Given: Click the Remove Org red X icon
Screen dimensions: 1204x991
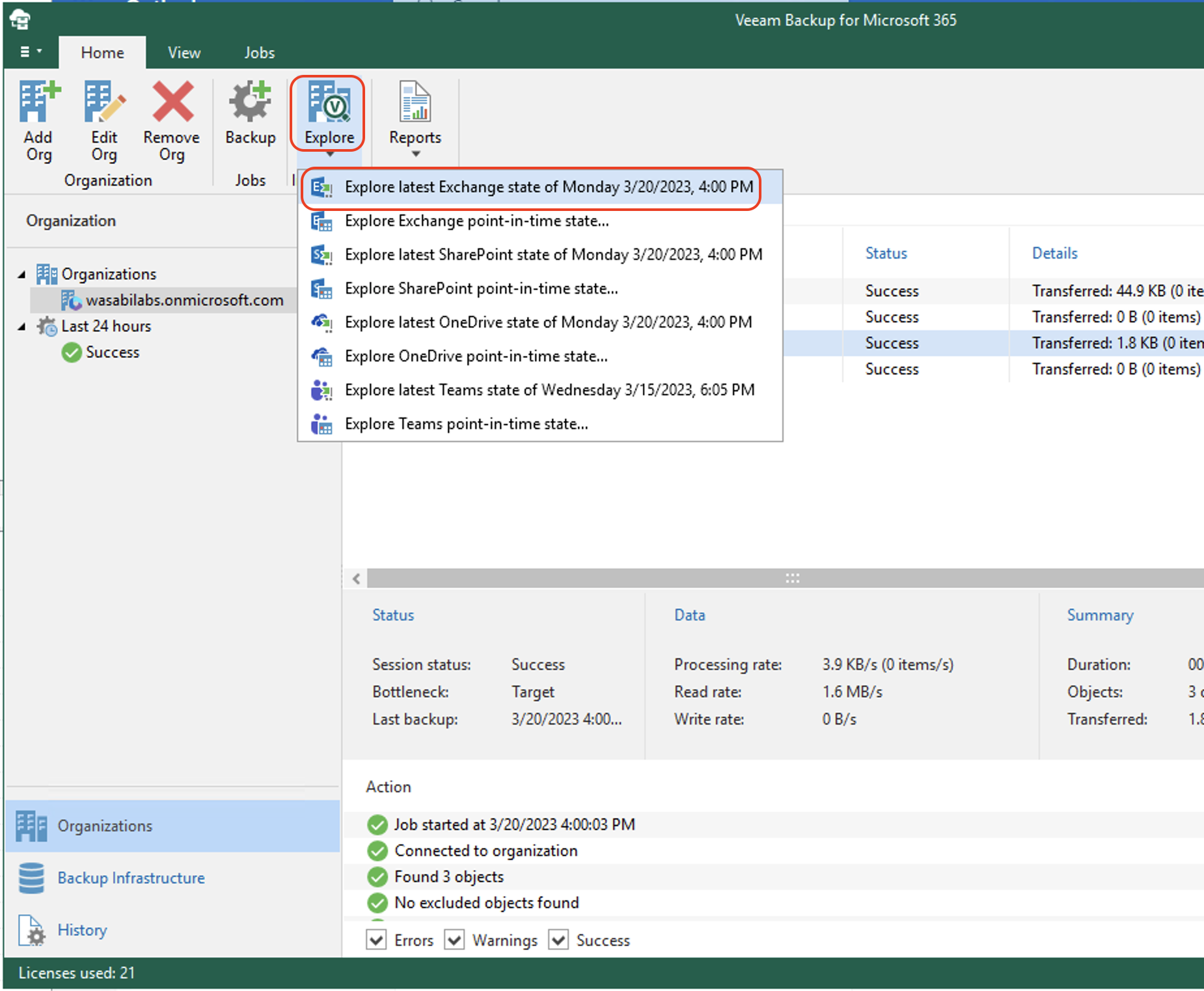Looking at the screenshot, I should click(172, 102).
